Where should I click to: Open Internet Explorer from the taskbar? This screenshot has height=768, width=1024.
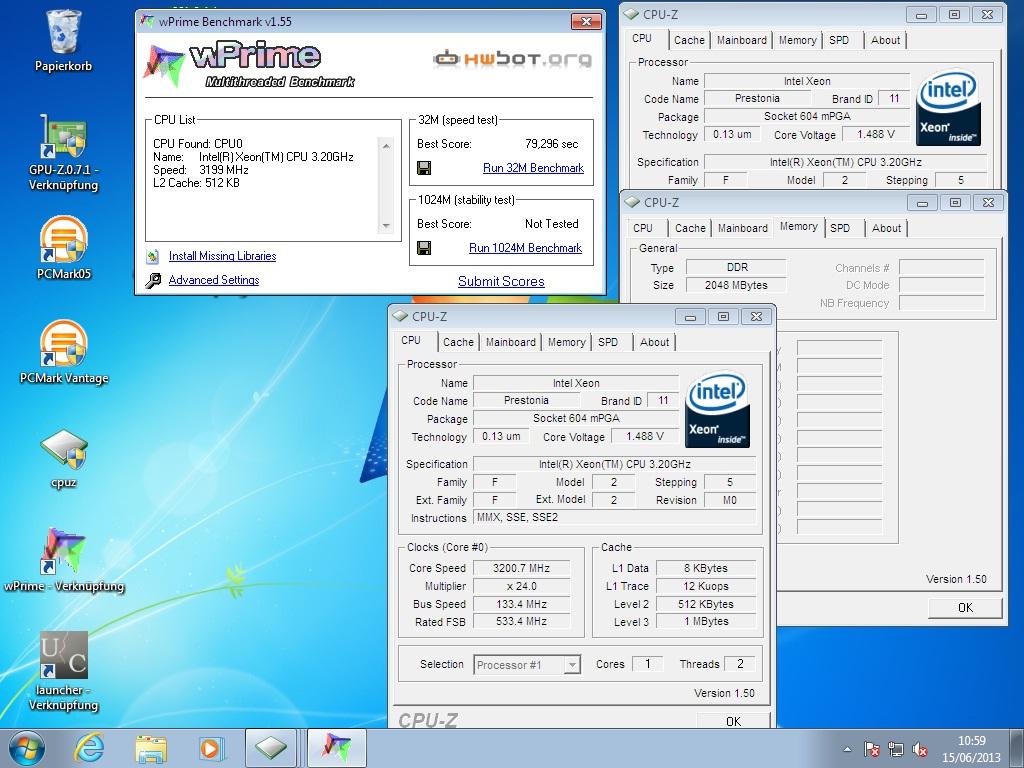pos(89,748)
